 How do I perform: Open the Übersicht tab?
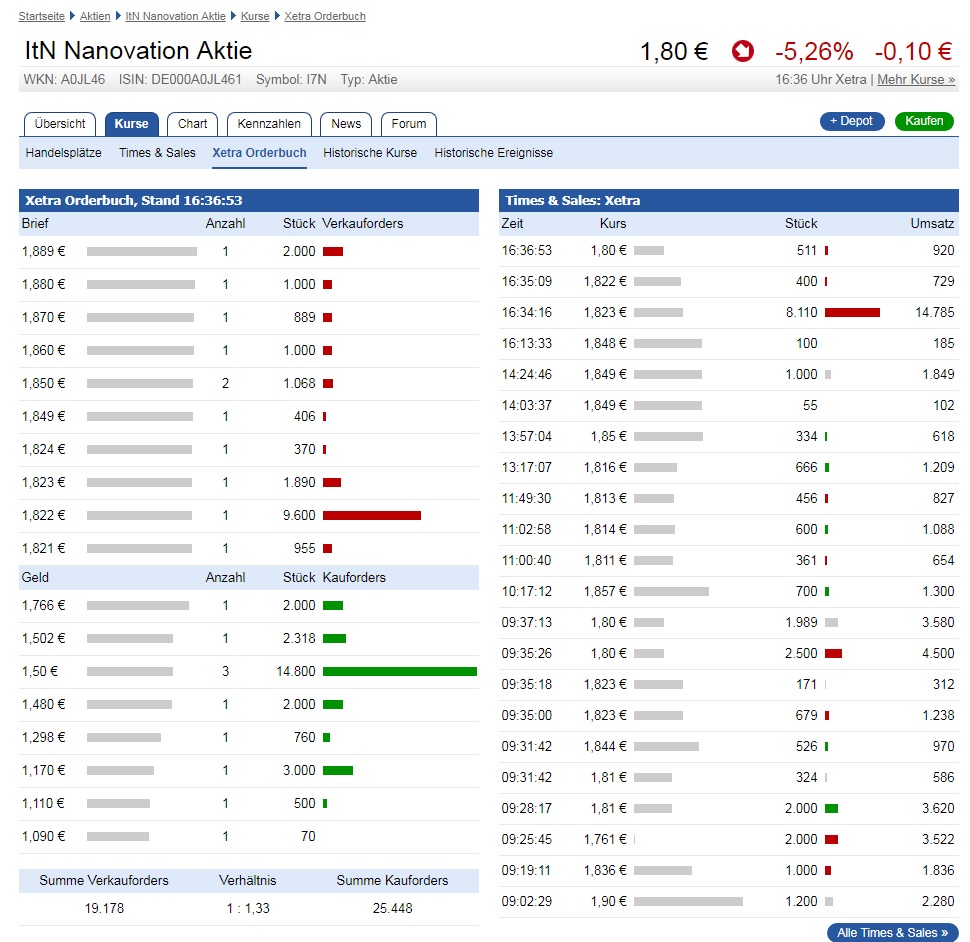coord(60,124)
